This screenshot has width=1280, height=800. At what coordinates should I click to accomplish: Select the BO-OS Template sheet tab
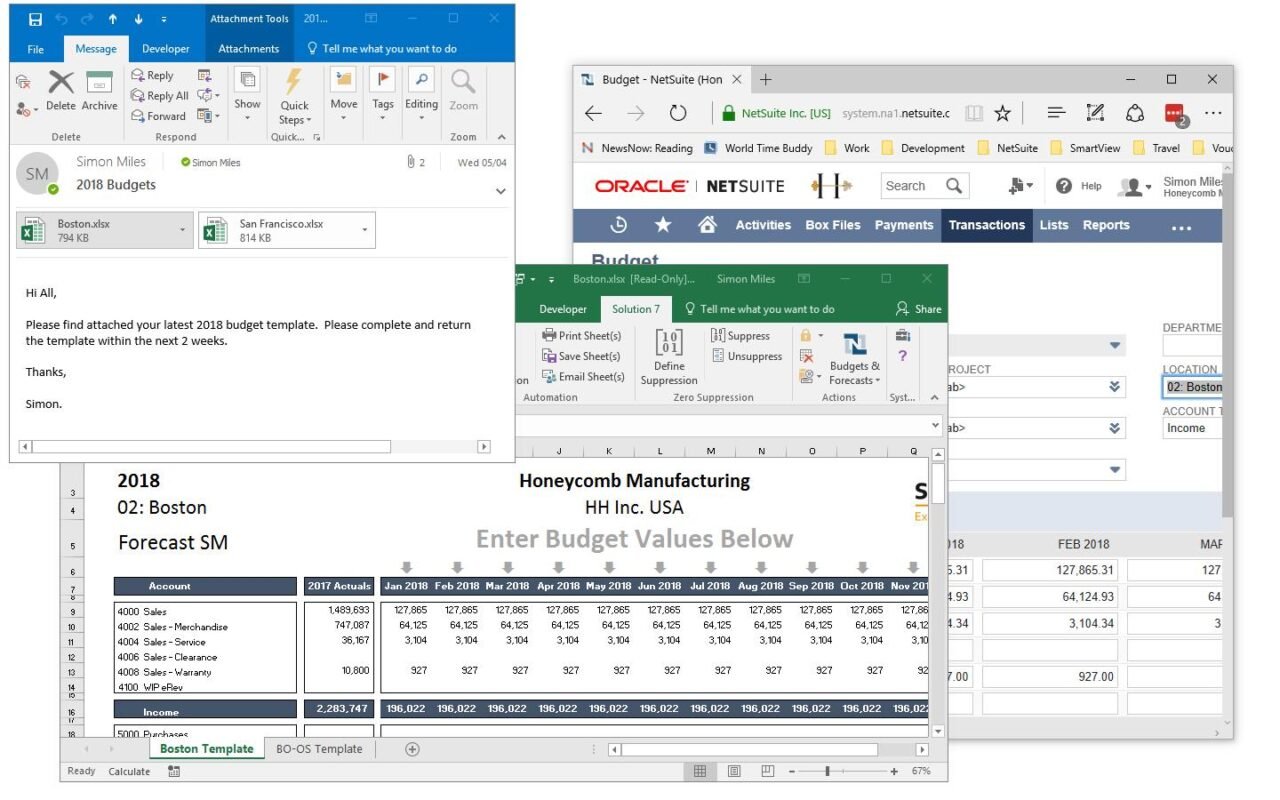(320, 748)
